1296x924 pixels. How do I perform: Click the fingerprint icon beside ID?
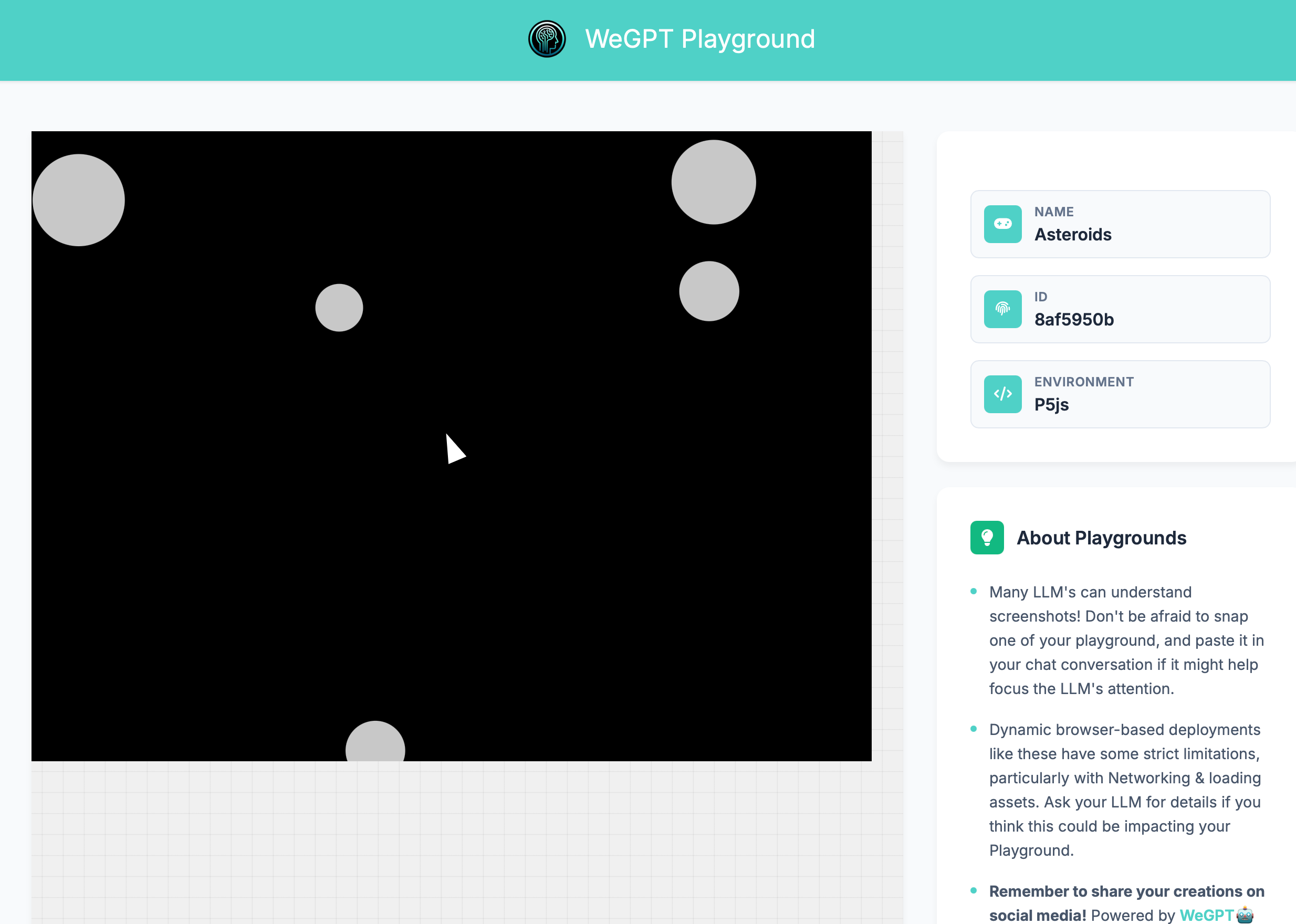[1002, 309]
